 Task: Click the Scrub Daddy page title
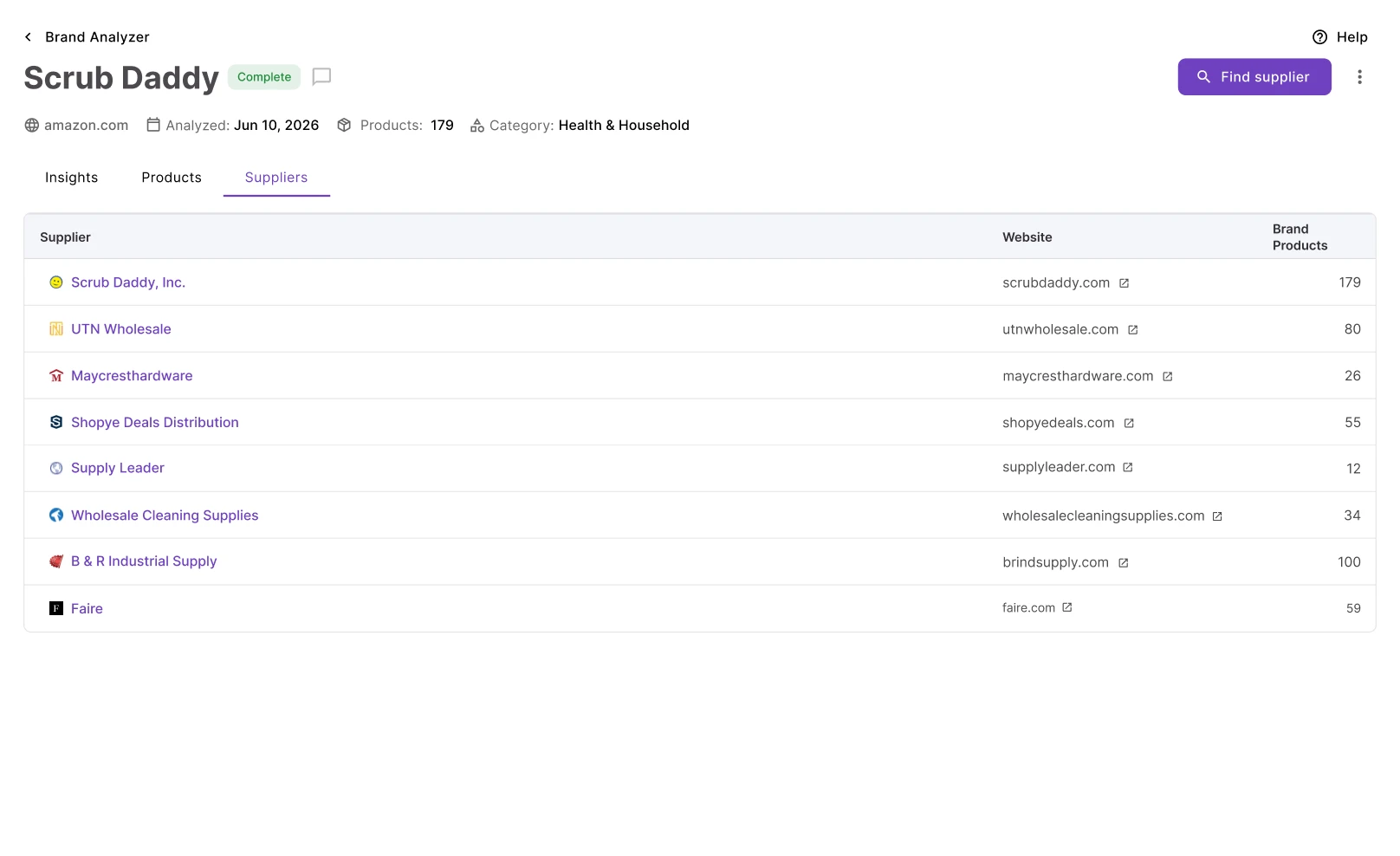[x=121, y=78]
